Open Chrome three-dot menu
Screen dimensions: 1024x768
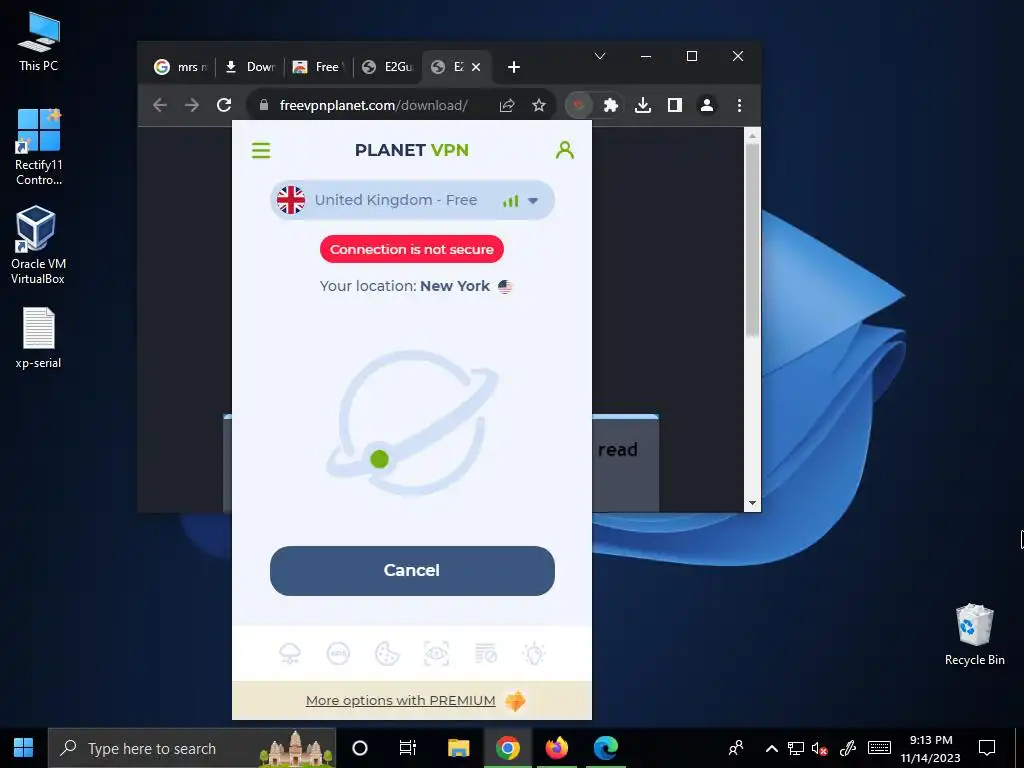739,105
